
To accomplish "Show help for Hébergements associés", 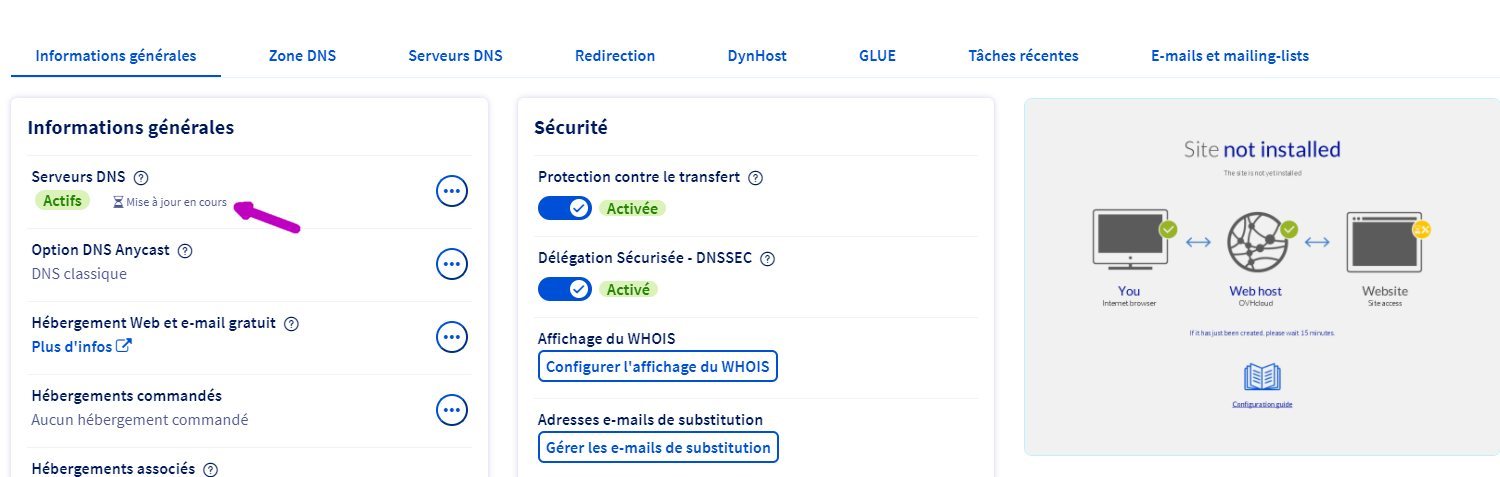I will point(211,469).
